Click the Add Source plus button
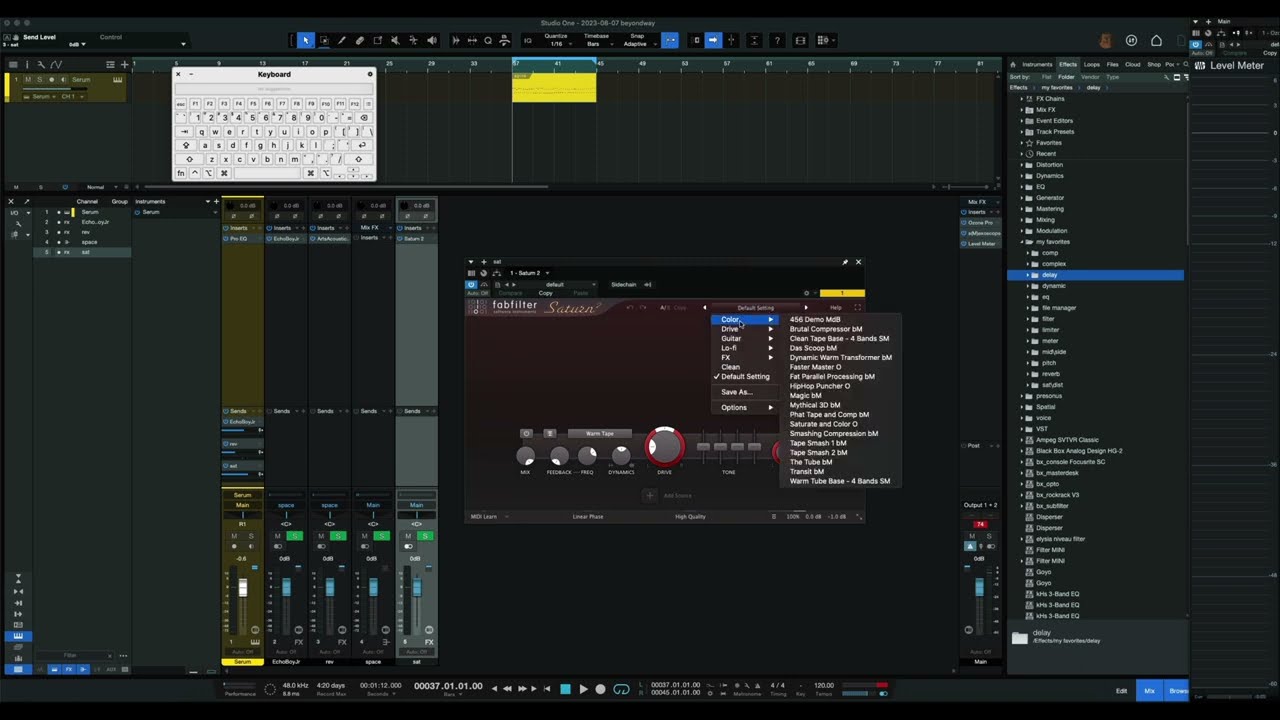The height and width of the screenshot is (720, 1280). 649,495
